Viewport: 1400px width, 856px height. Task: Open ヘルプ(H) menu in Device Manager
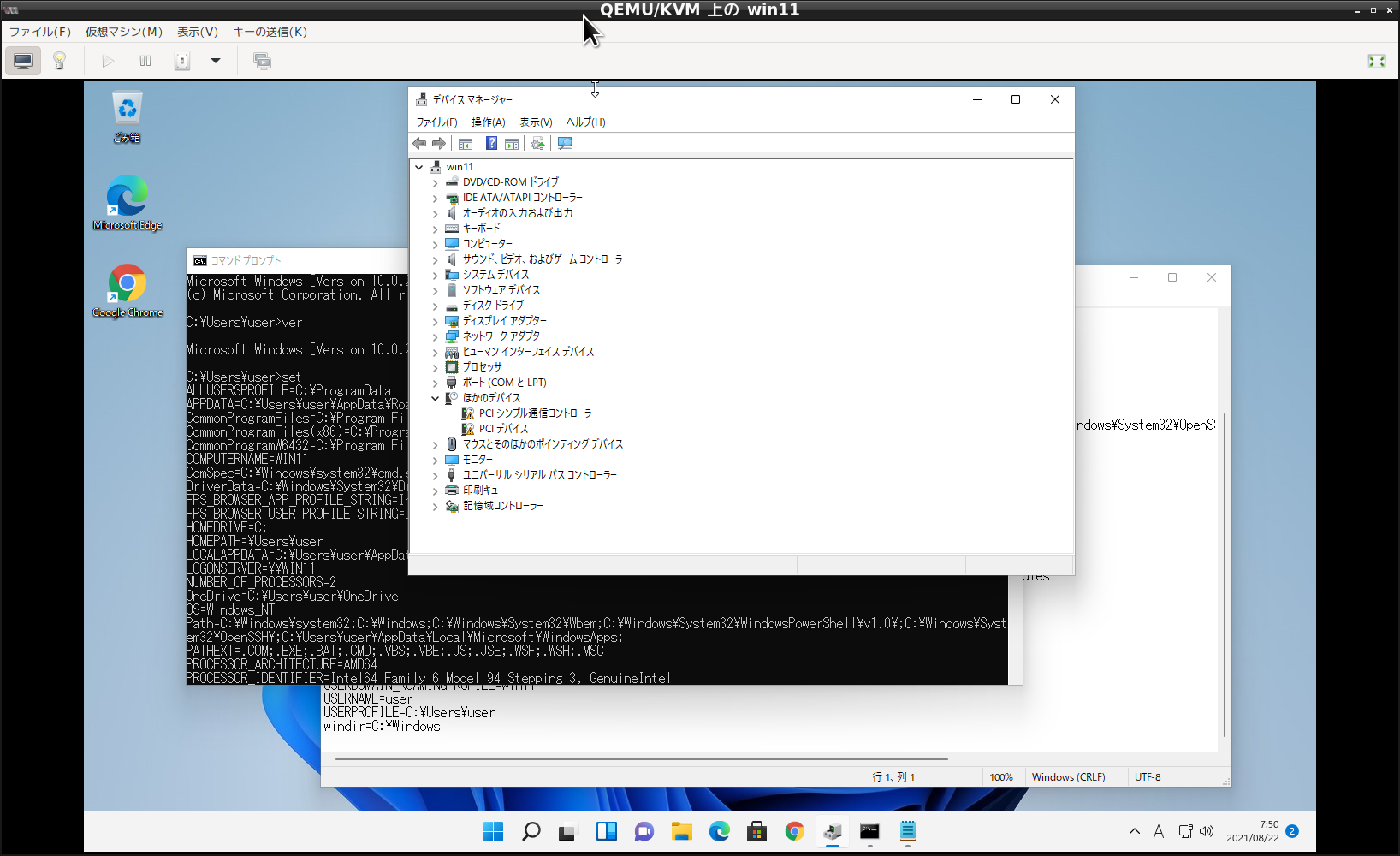click(585, 122)
